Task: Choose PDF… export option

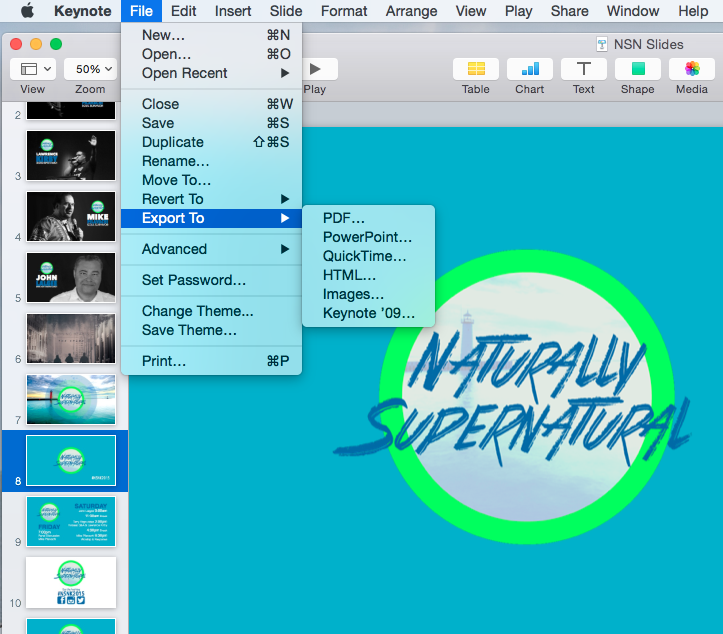Action: pyautogui.click(x=368, y=218)
